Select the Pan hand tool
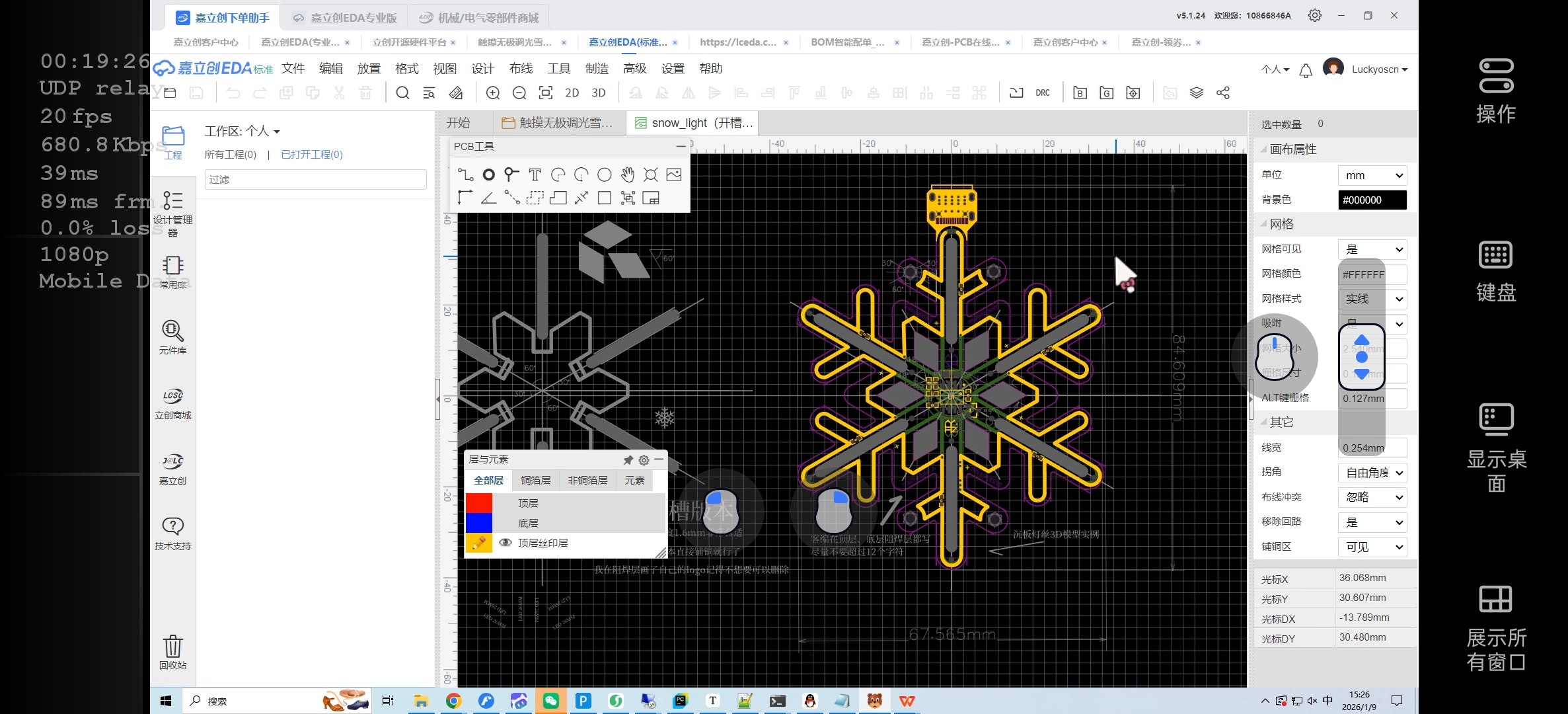 (x=627, y=175)
